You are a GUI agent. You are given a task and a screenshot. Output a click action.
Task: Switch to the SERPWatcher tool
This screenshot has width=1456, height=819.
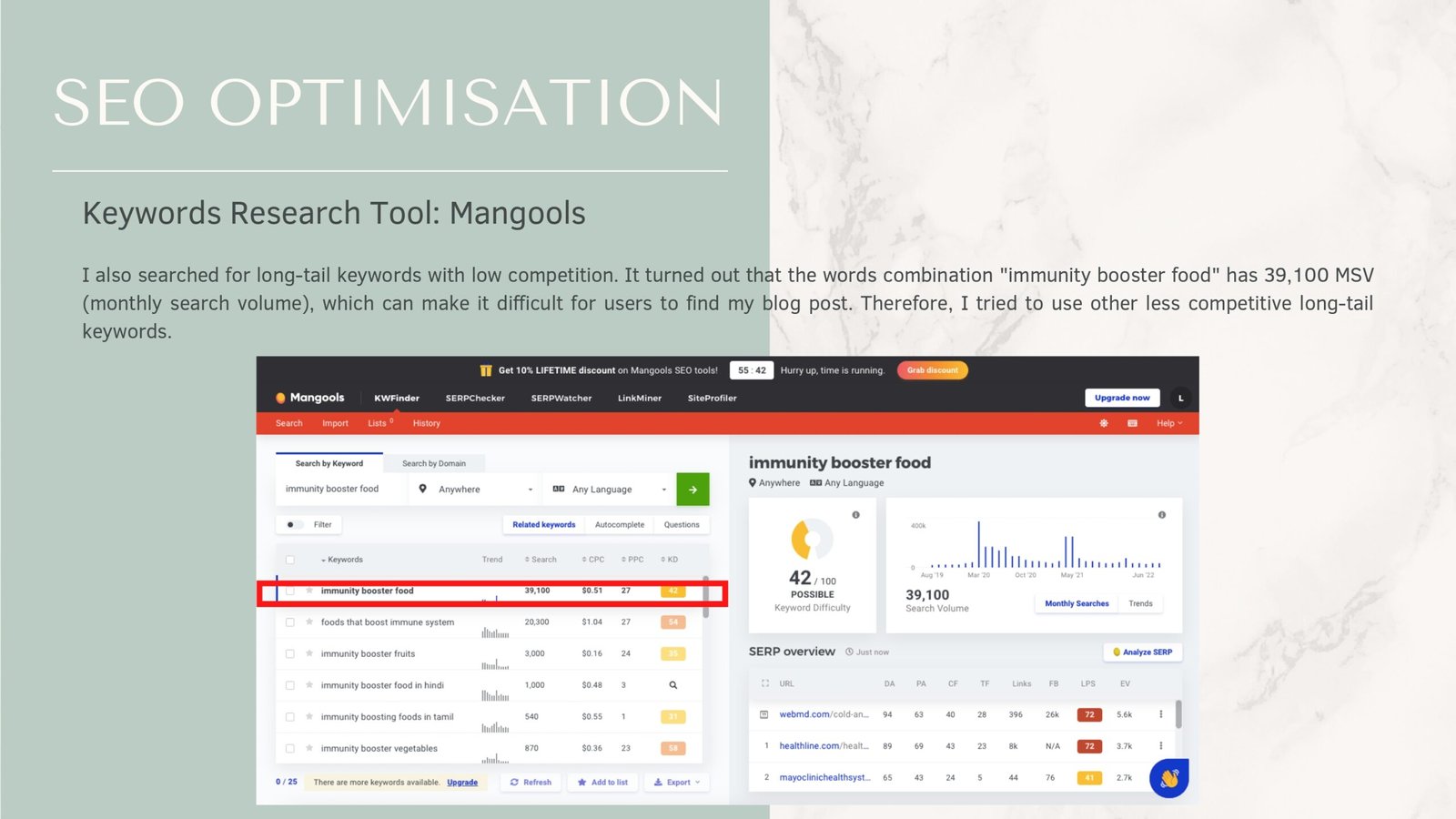pyautogui.click(x=561, y=398)
